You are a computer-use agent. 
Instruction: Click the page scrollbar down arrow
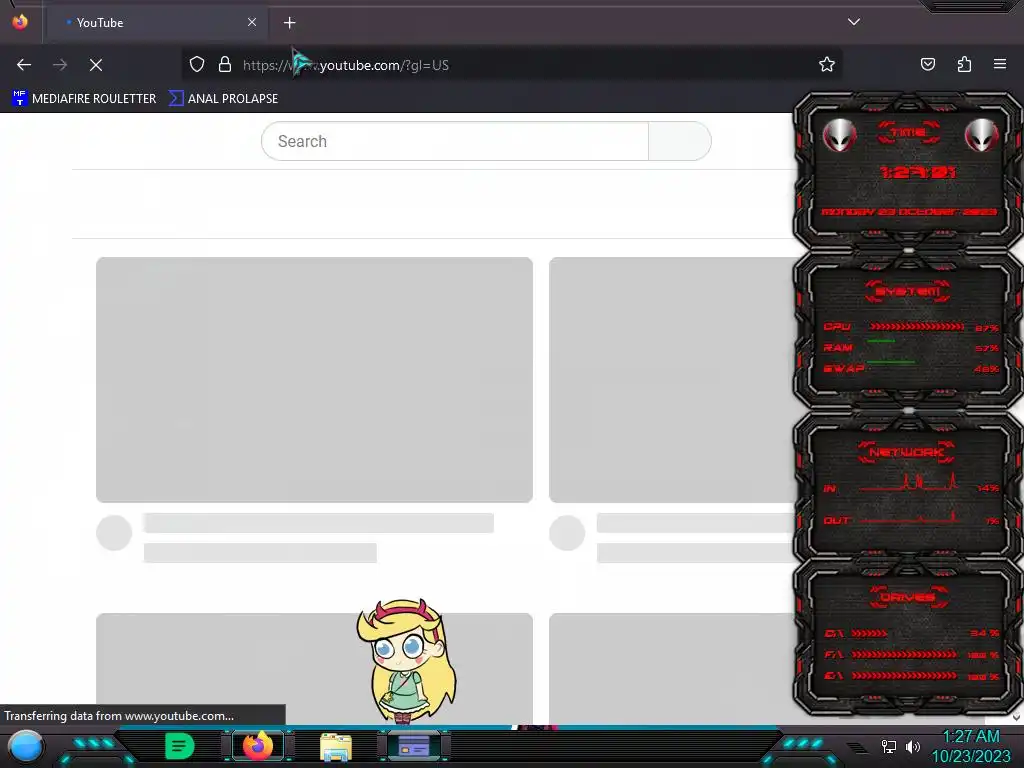pos(1016,717)
